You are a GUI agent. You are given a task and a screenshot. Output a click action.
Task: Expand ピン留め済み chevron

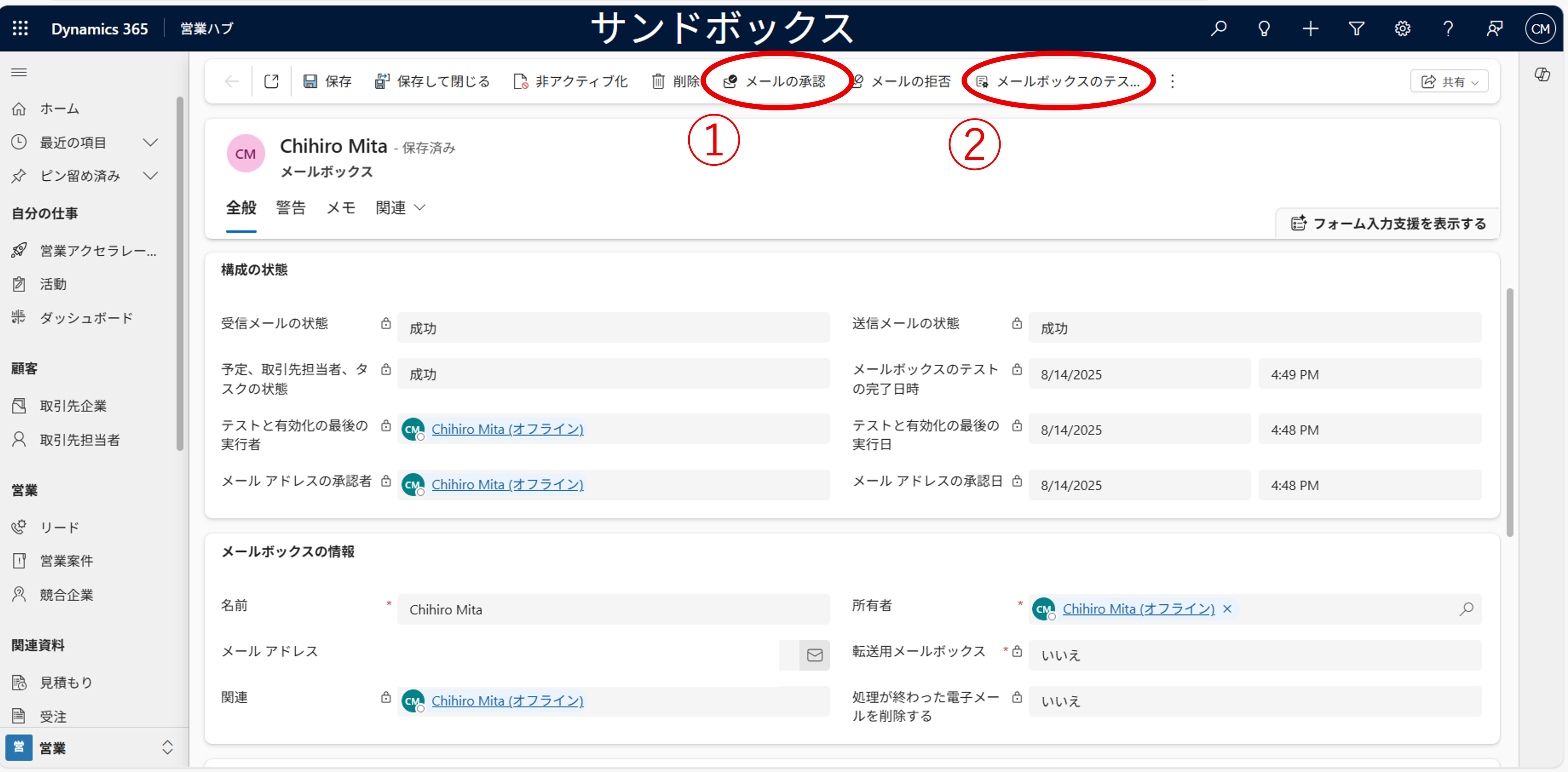tap(150, 176)
